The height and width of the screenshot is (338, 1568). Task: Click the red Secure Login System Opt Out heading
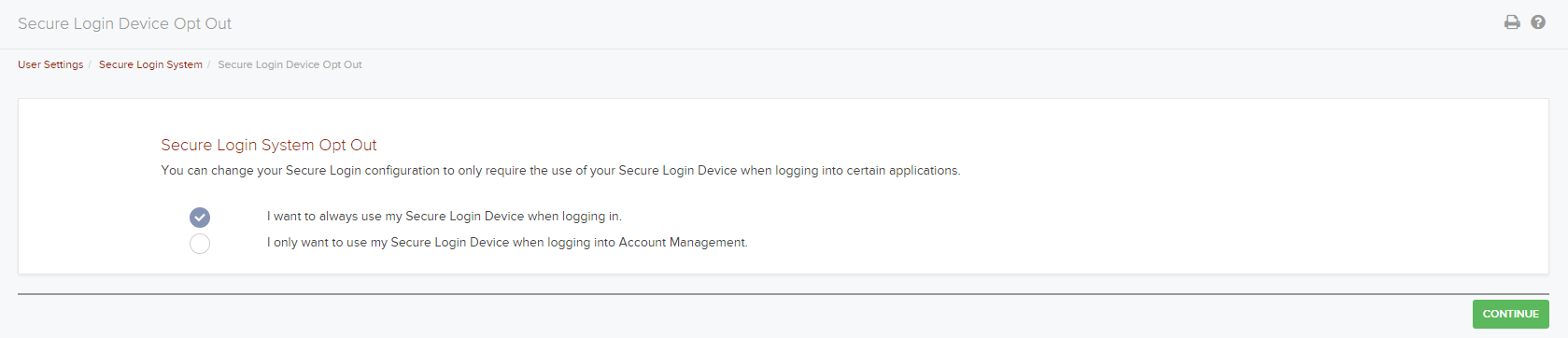click(269, 145)
